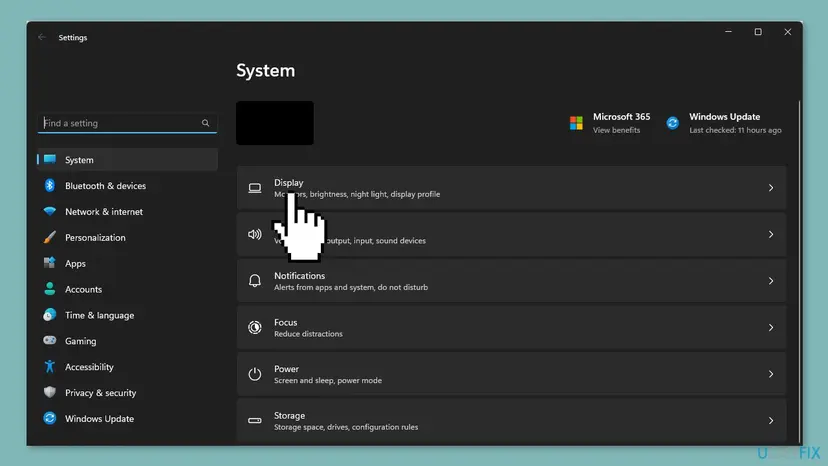Screen dimensions: 828x466
Task: Open Gaming section
Action: [x=127, y=341]
